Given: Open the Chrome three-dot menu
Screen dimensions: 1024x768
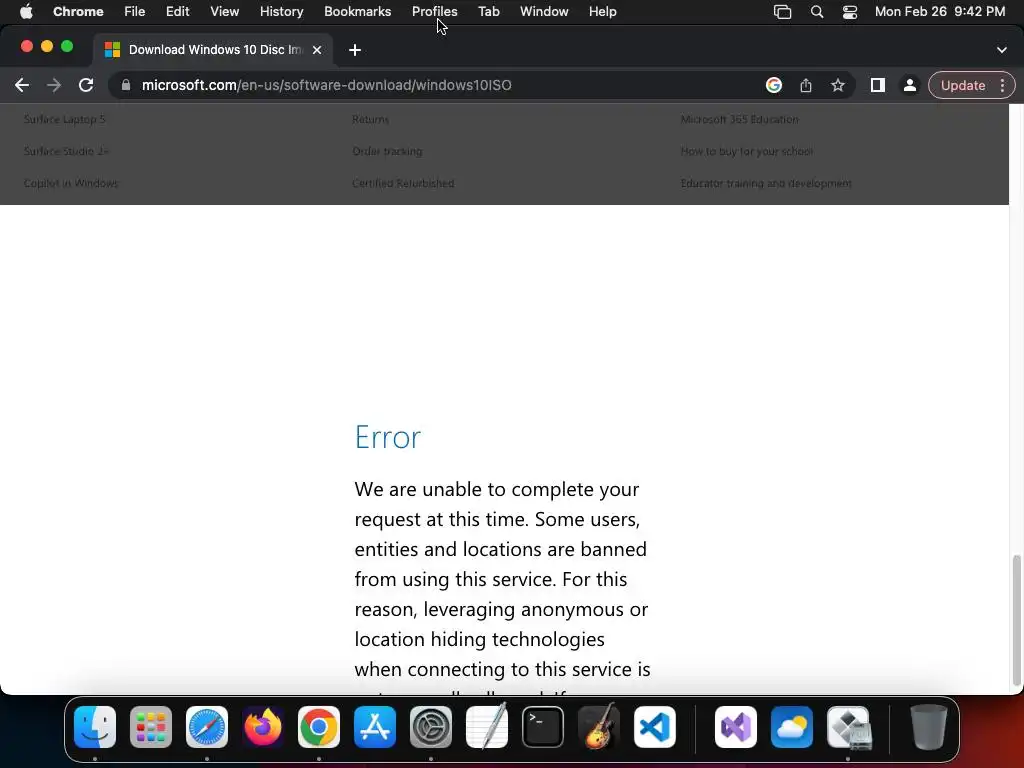Looking at the screenshot, I should (1002, 86).
